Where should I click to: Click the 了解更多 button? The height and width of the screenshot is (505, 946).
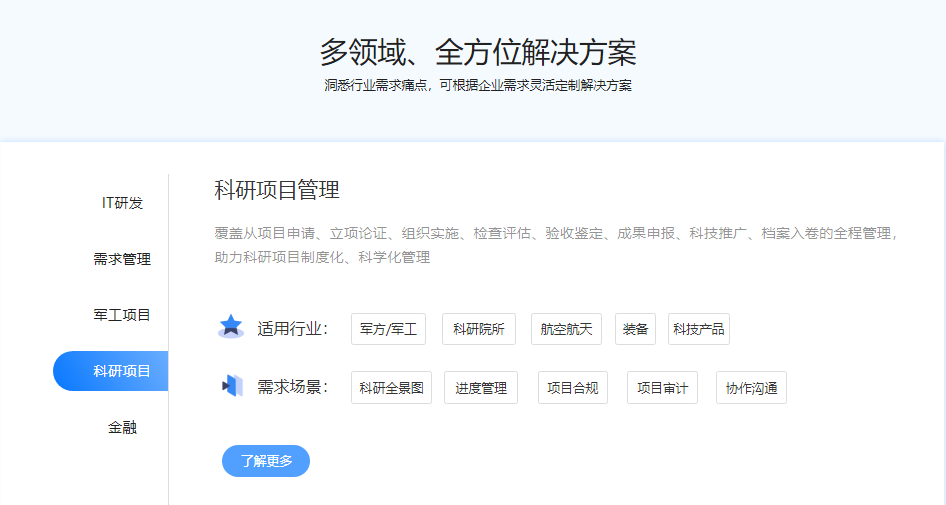click(x=266, y=461)
